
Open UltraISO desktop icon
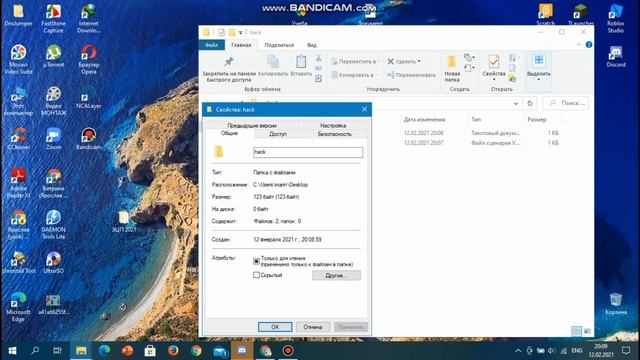pyautogui.click(x=53, y=262)
